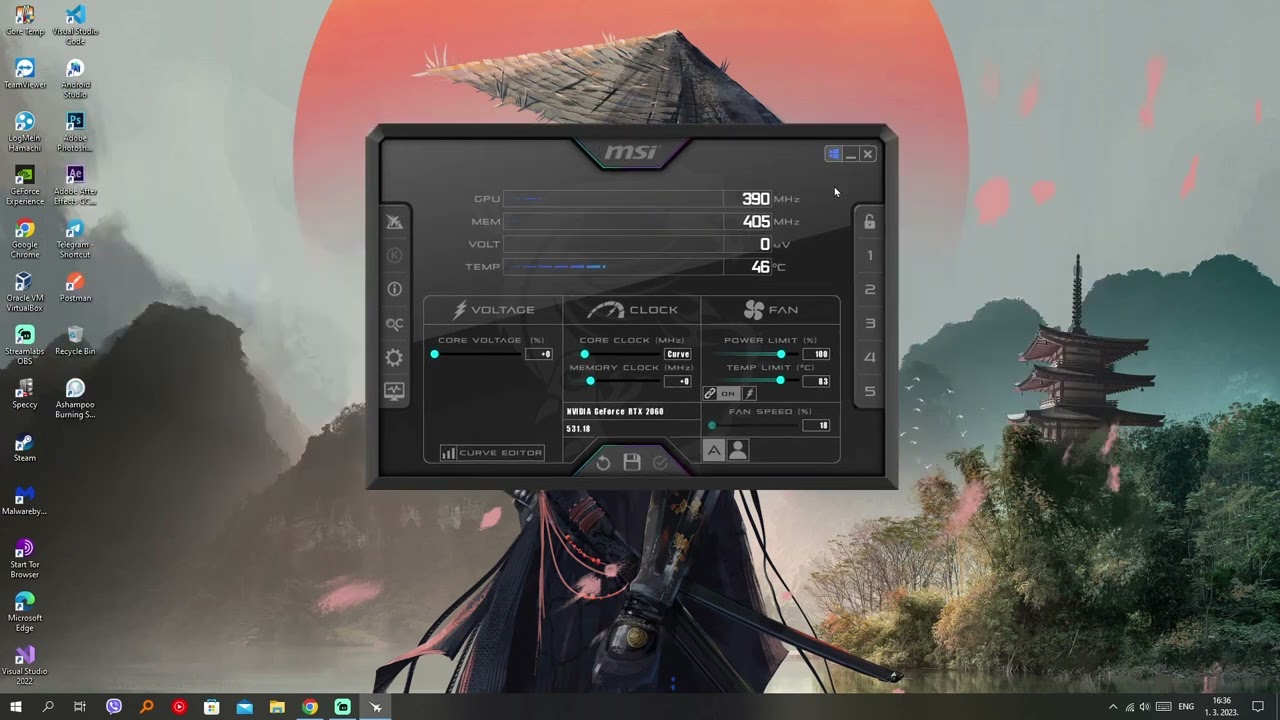Click the driver version 531.18 text
The width and height of the screenshot is (1280, 720).
point(578,429)
